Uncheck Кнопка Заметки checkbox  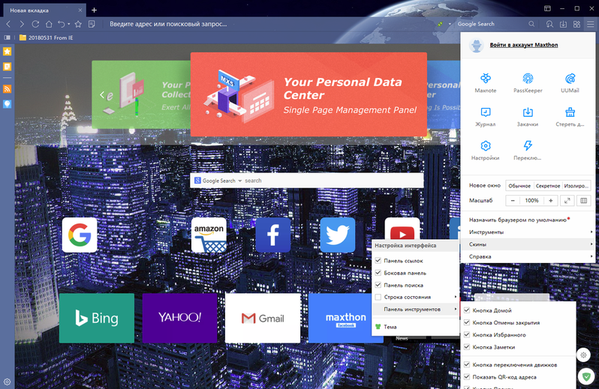click(x=467, y=347)
